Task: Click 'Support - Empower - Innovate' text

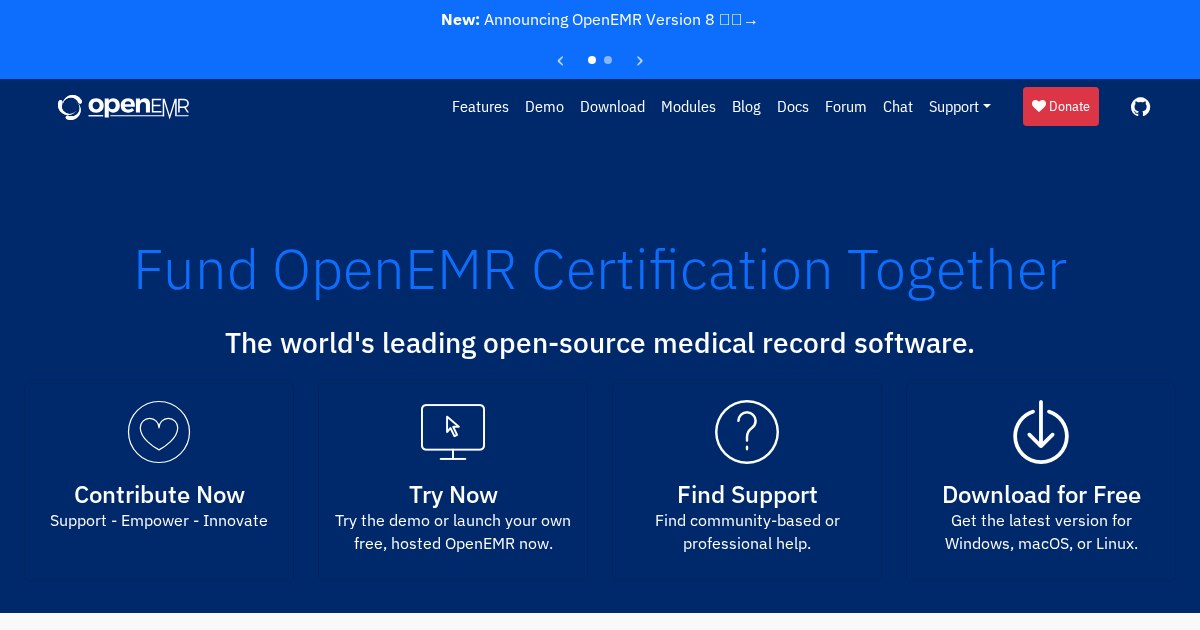Action: click(x=159, y=521)
